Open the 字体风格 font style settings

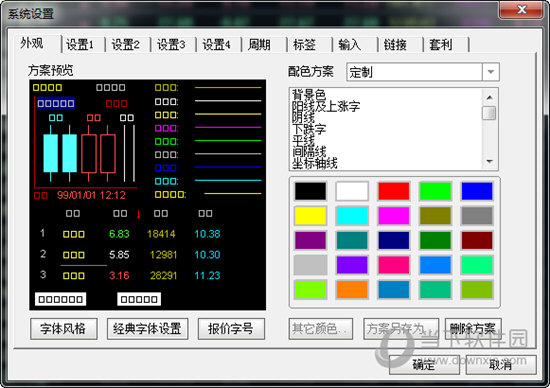(x=64, y=329)
